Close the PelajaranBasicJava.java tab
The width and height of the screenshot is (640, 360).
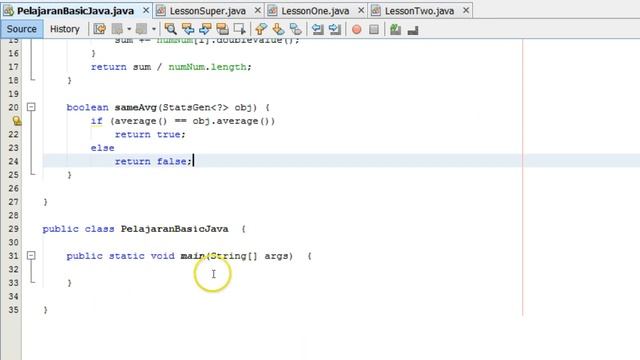pos(145,10)
